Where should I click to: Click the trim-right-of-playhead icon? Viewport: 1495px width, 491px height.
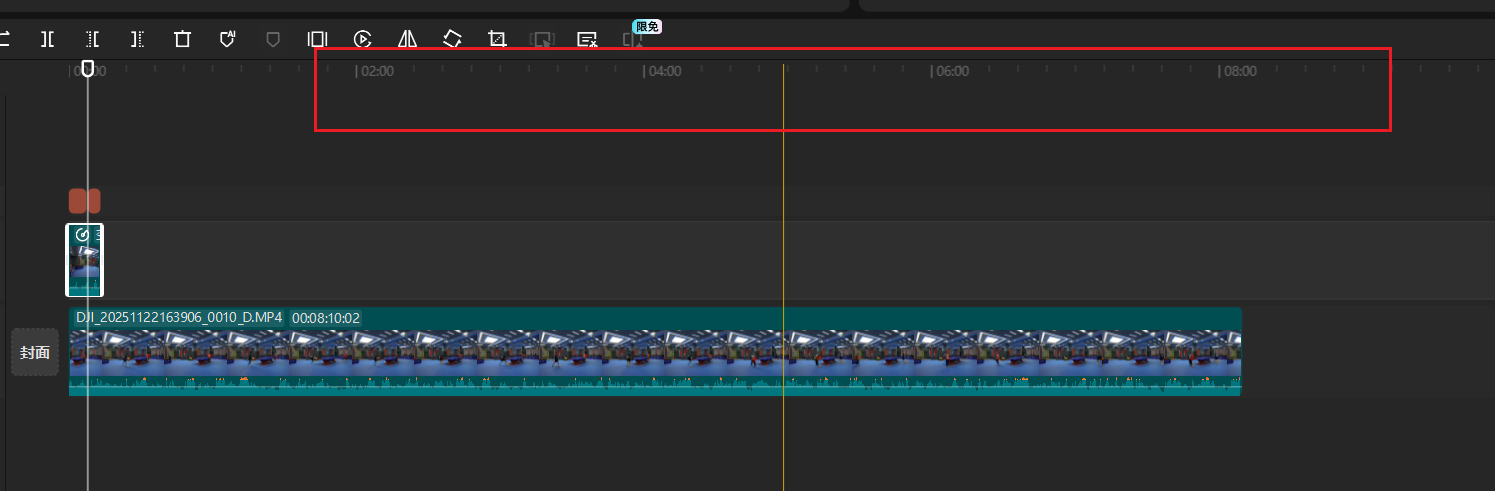point(137,39)
